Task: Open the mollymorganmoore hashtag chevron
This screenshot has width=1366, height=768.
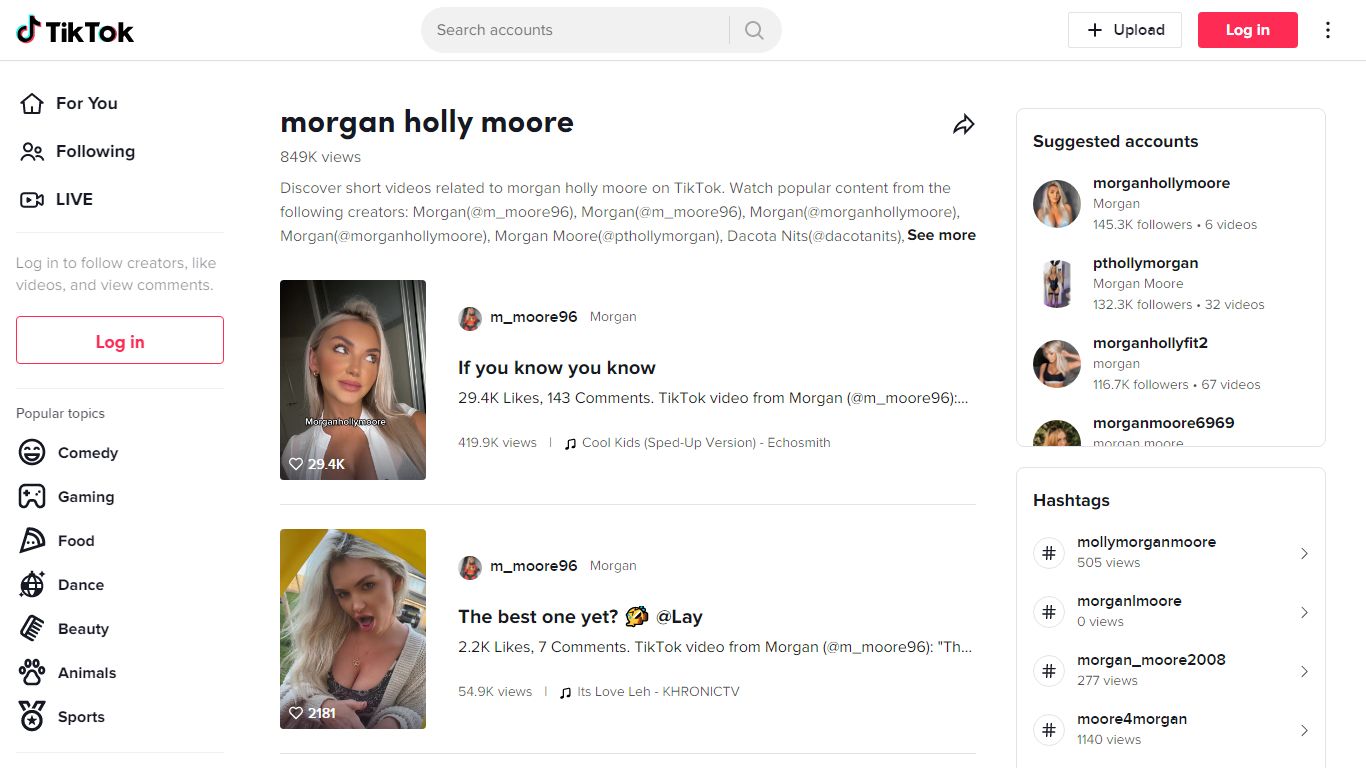Action: point(1304,553)
